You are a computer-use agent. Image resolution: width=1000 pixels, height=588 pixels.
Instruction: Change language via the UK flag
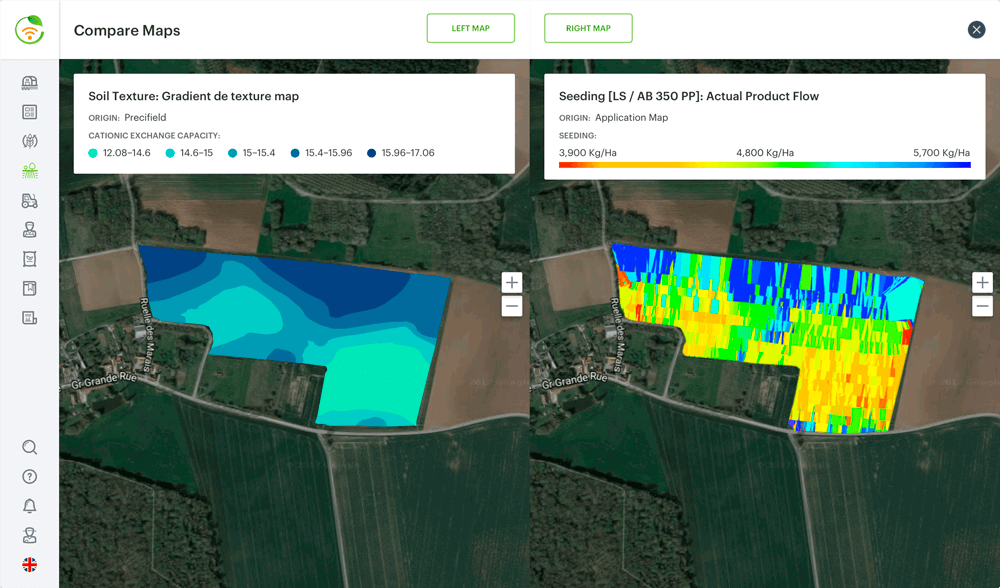(29, 565)
